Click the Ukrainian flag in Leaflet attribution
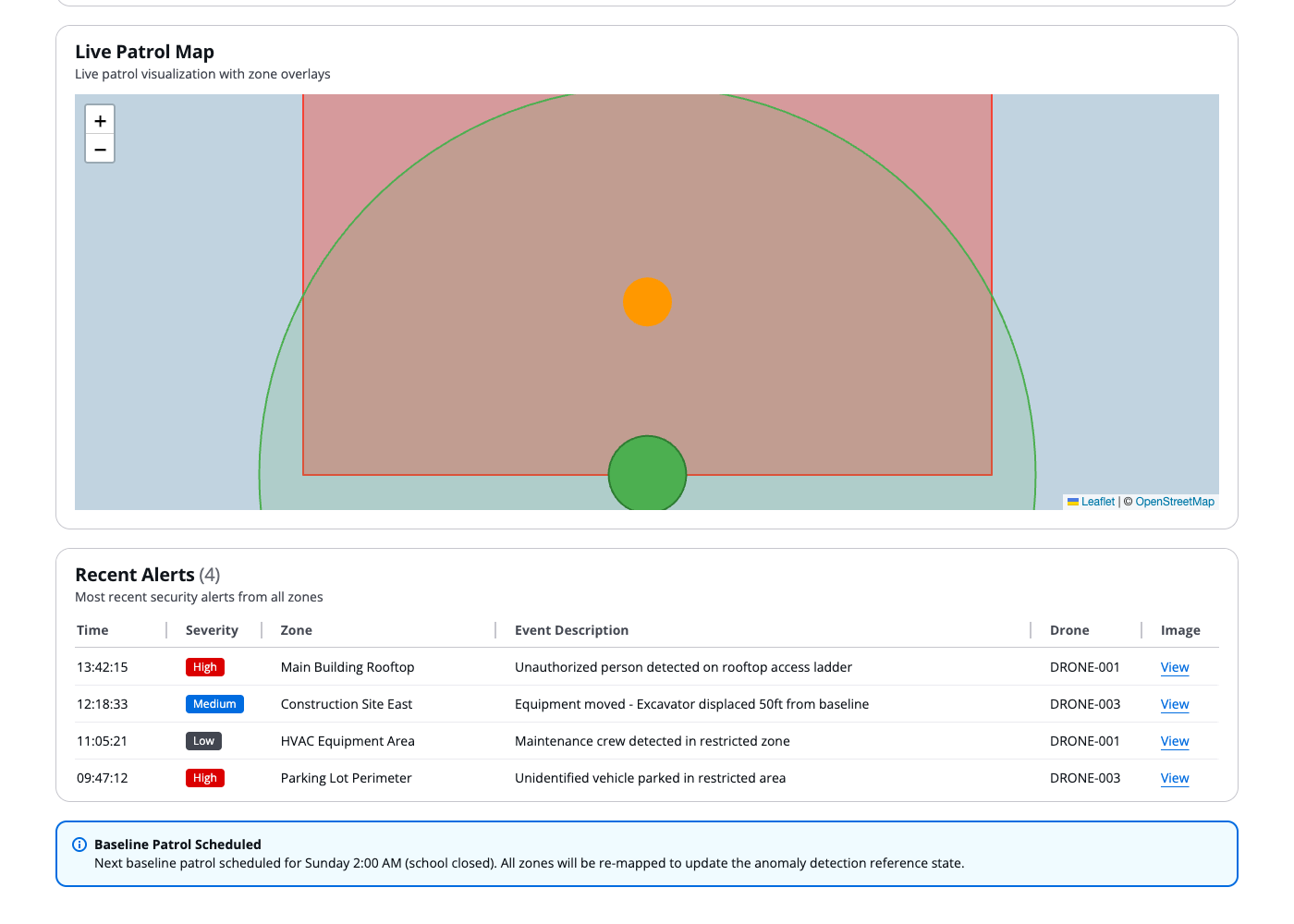This screenshot has width=1294, height=924. coord(1072,501)
